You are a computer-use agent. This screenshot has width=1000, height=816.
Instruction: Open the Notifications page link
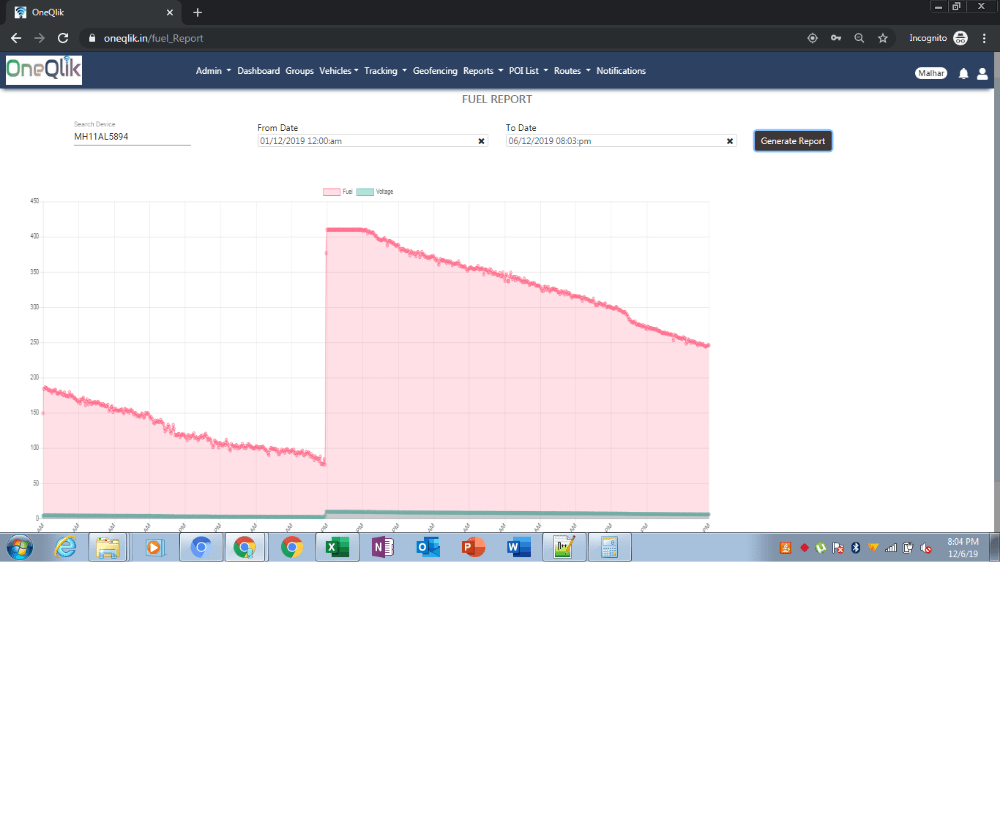coord(621,71)
